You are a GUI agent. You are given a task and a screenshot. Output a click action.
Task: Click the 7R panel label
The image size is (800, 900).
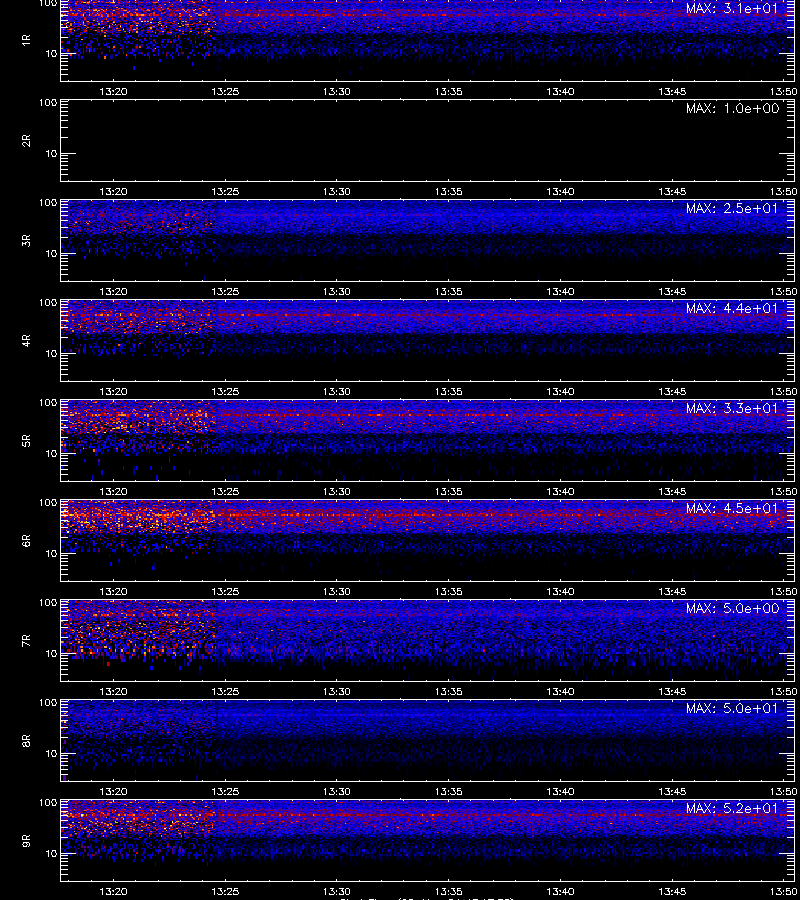pyautogui.click(x=26, y=641)
